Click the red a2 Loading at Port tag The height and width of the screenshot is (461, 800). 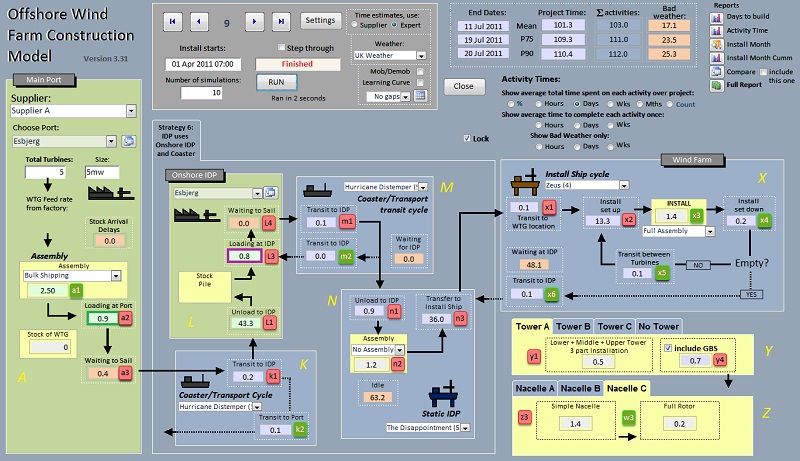(x=125, y=318)
